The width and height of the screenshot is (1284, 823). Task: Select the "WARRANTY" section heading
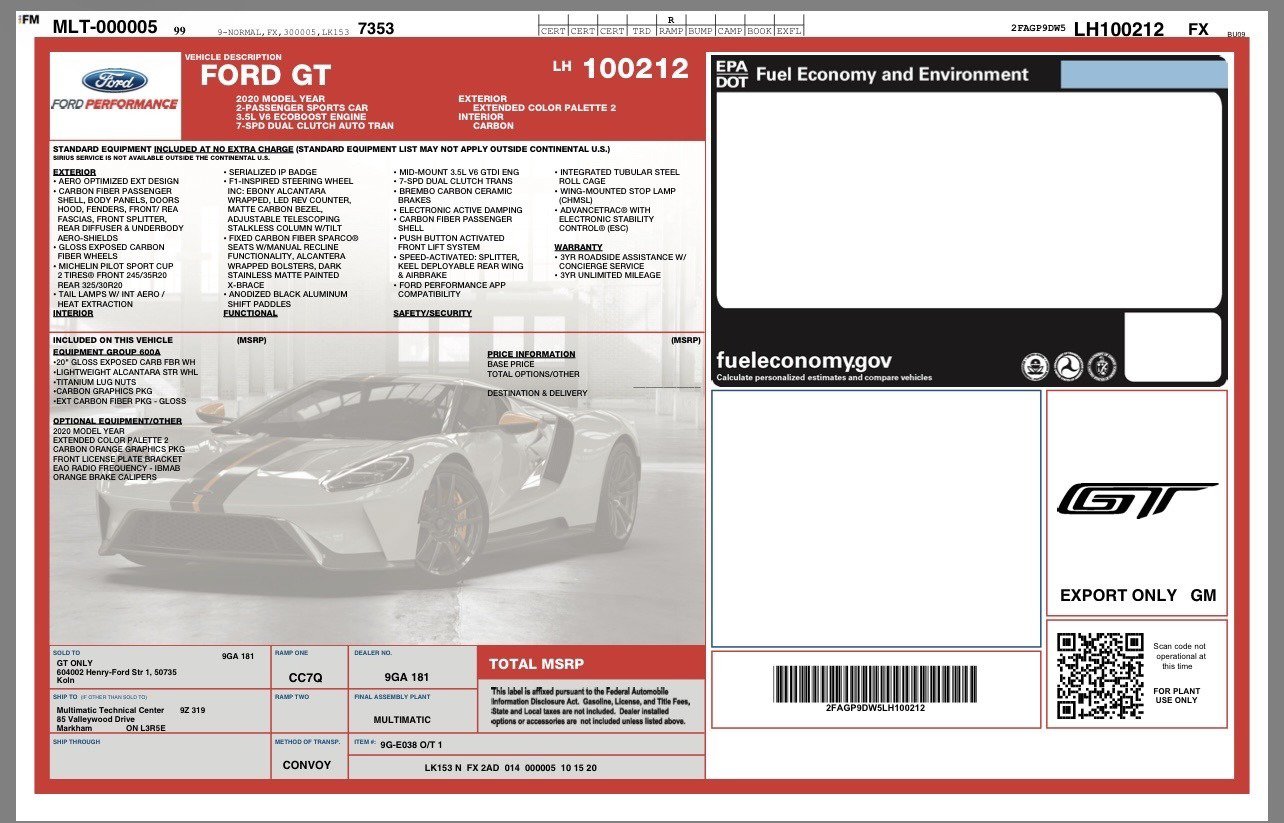[x=579, y=247]
